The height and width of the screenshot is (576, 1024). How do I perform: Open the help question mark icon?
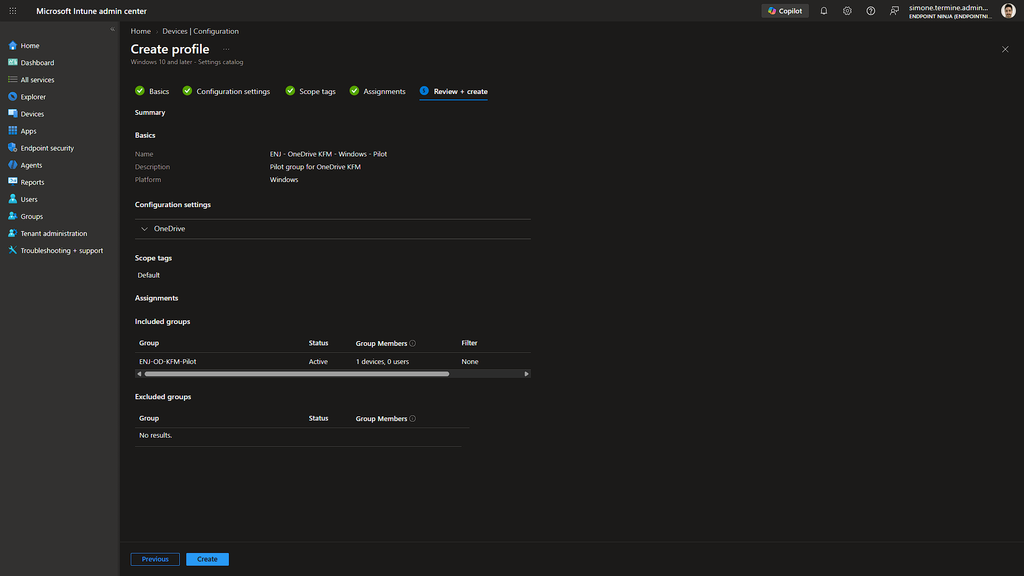(x=871, y=11)
